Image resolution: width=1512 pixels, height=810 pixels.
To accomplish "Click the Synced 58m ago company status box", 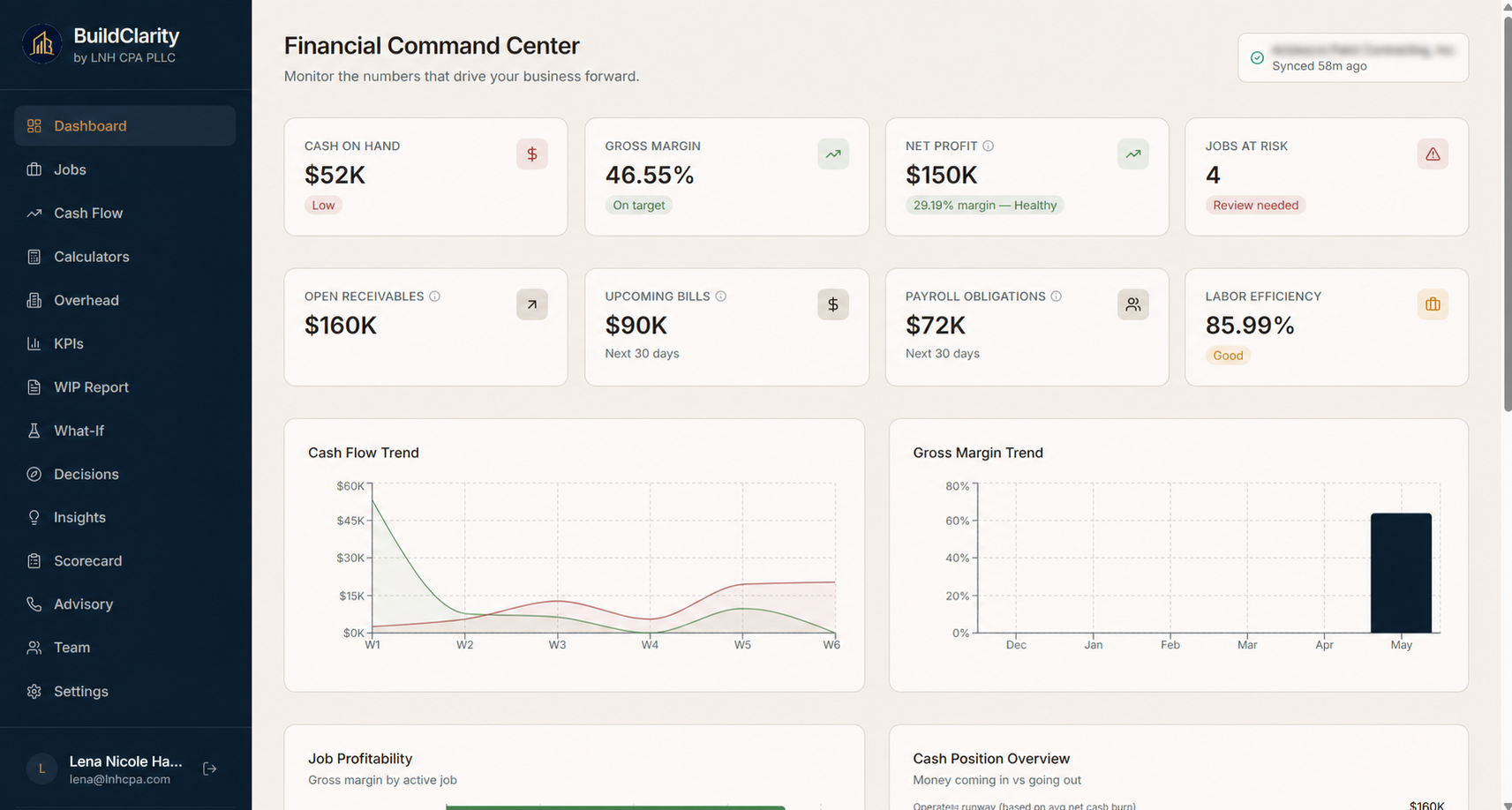I will 1353,58.
